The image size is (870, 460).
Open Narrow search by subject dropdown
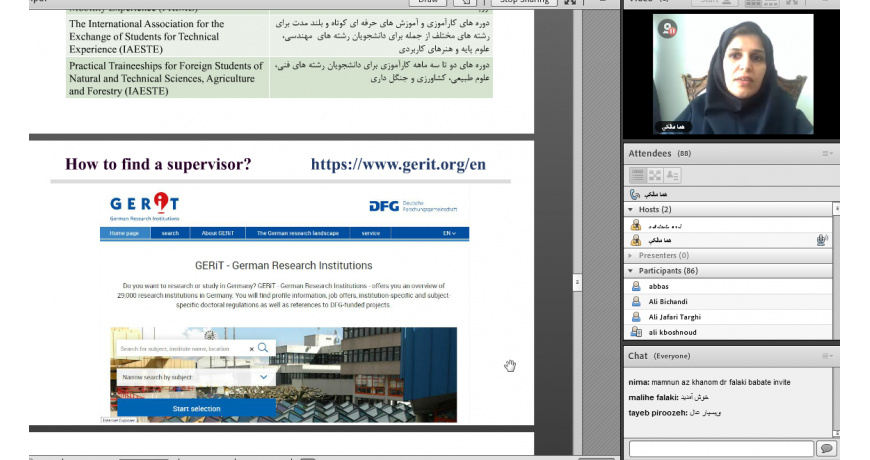point(196,377)
